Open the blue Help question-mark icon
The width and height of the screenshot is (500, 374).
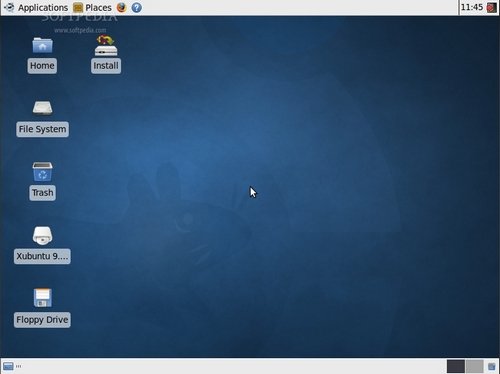point(136,7)
